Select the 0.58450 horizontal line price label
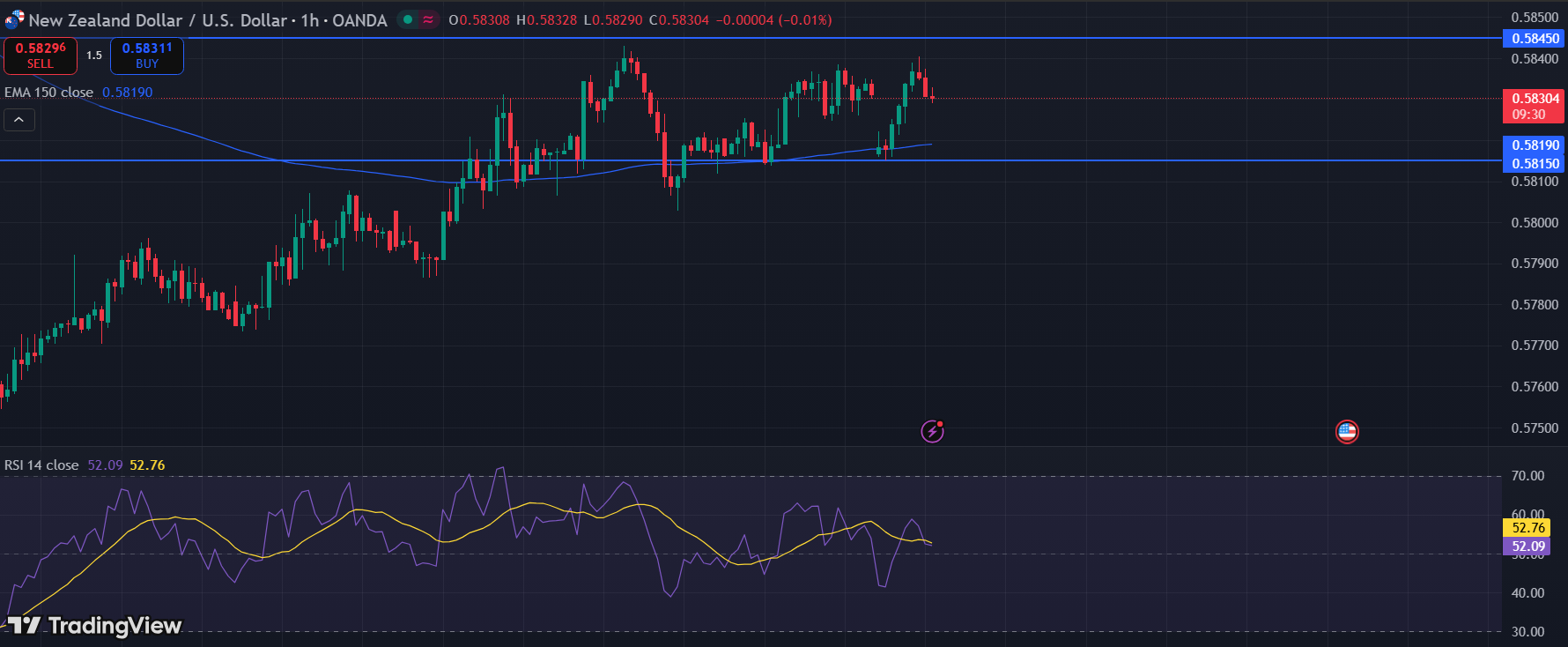Screen dimensions: 1568x647 point(1534,39)
